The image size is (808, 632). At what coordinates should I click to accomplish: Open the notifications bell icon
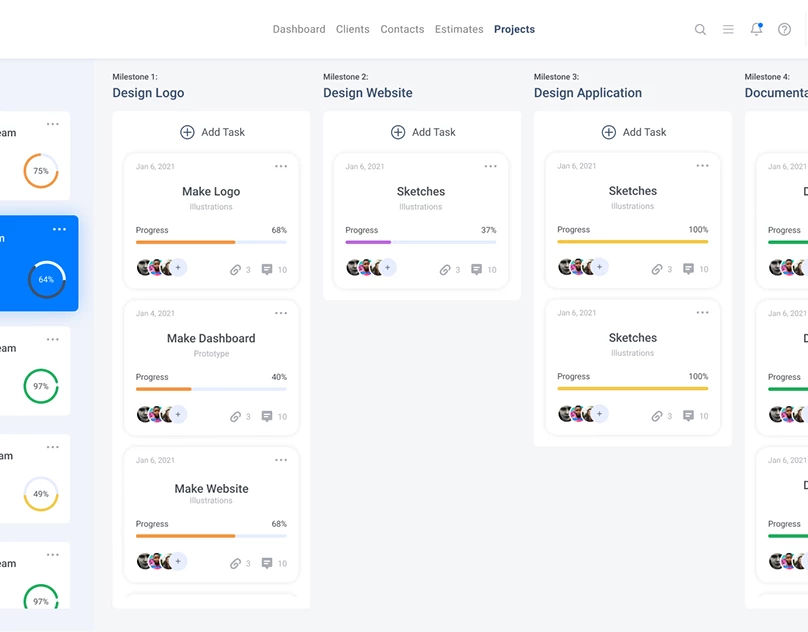(756, 30)
